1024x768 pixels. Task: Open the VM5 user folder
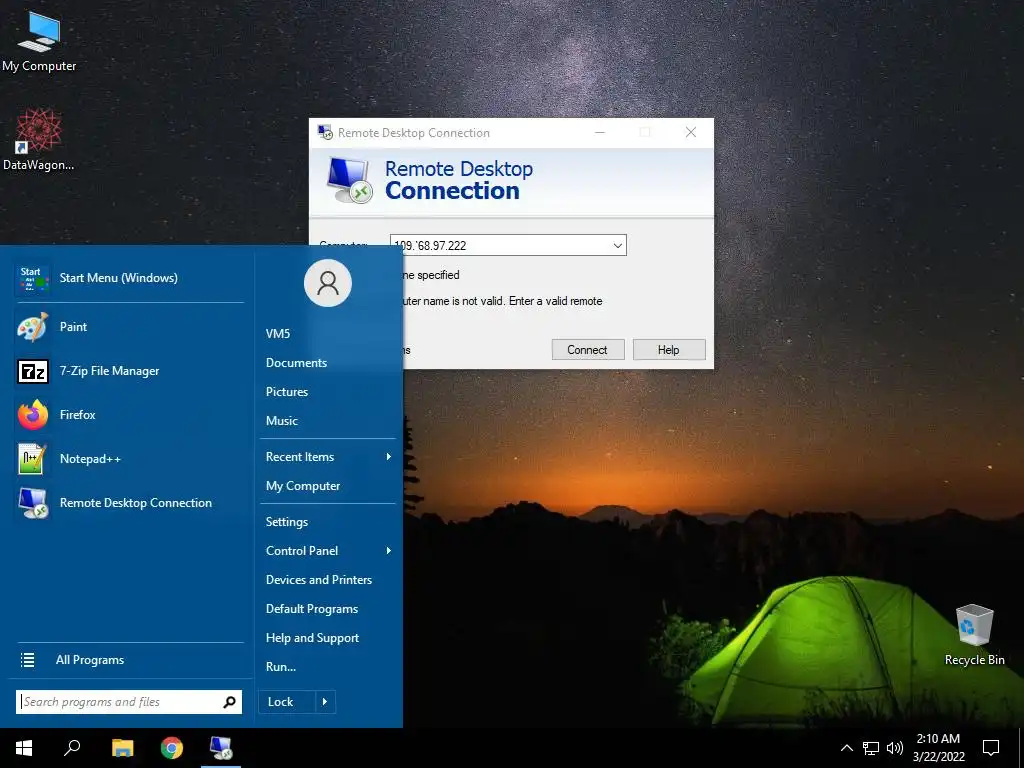(278, 334)
